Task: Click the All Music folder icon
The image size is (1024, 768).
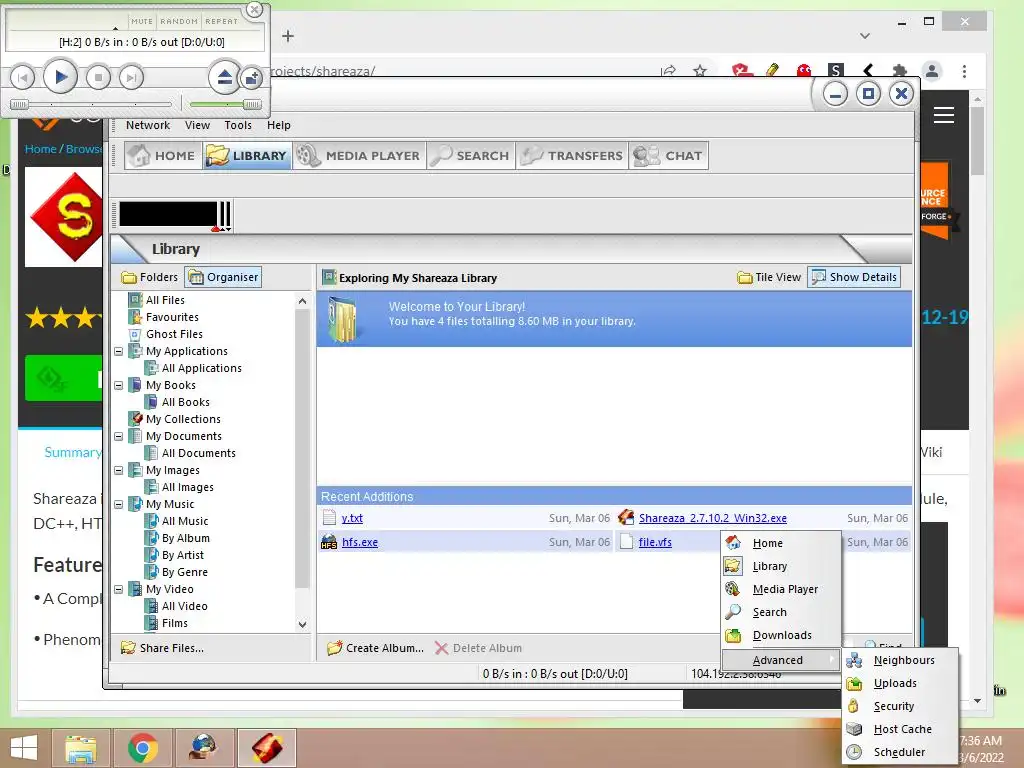Action: pyautogui.click(x=151, y=520)
